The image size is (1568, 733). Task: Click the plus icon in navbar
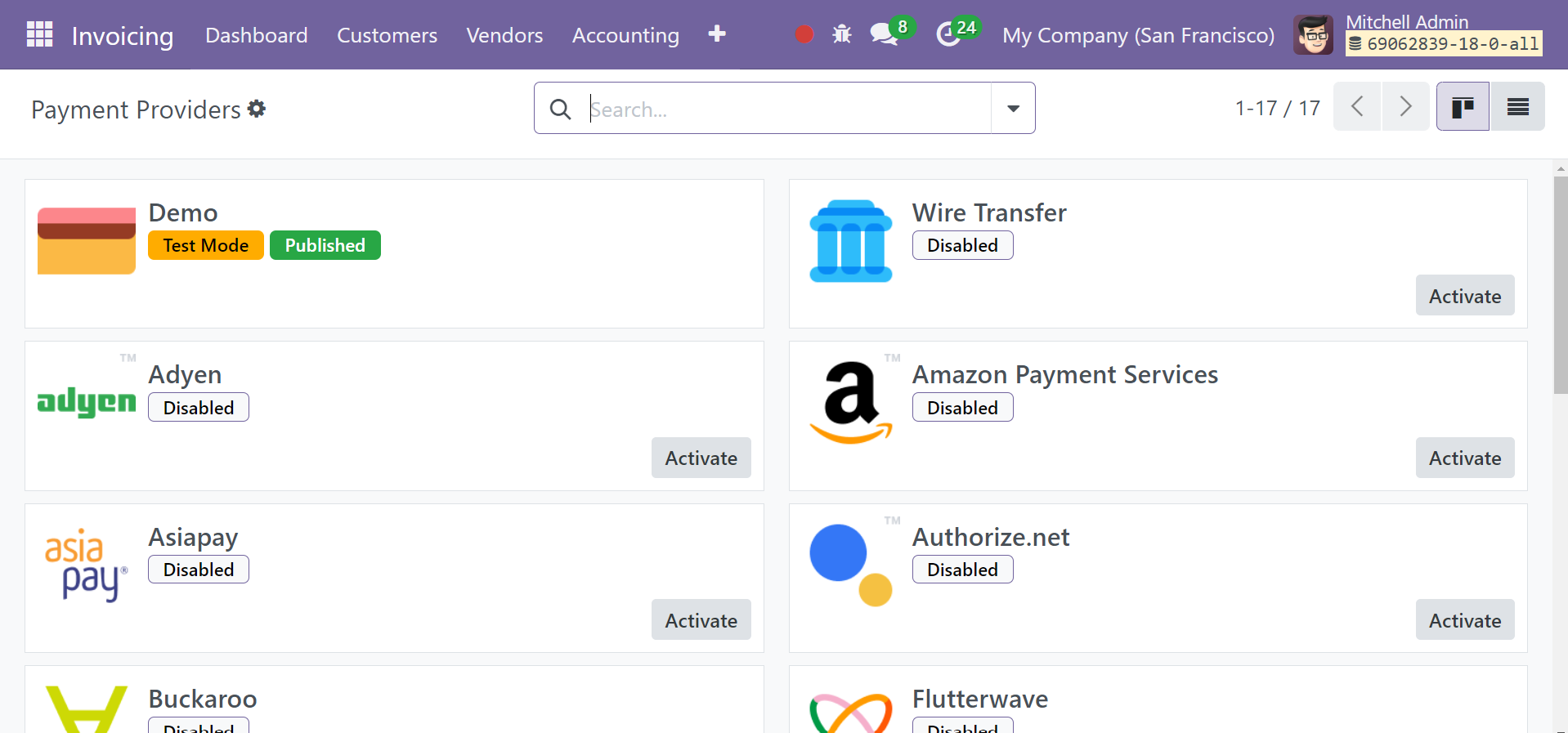pos(717,34)
